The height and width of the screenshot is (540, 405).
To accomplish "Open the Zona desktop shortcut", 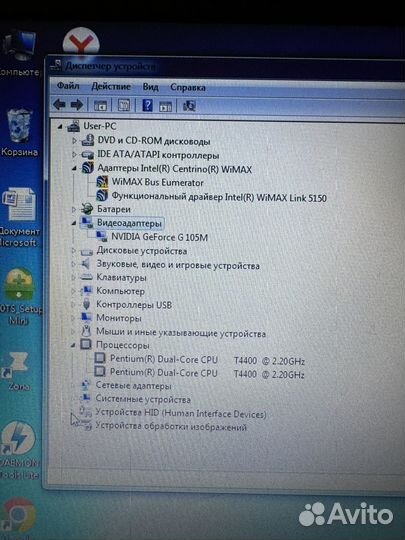I will pyautogui.click(x=18, y=371).
